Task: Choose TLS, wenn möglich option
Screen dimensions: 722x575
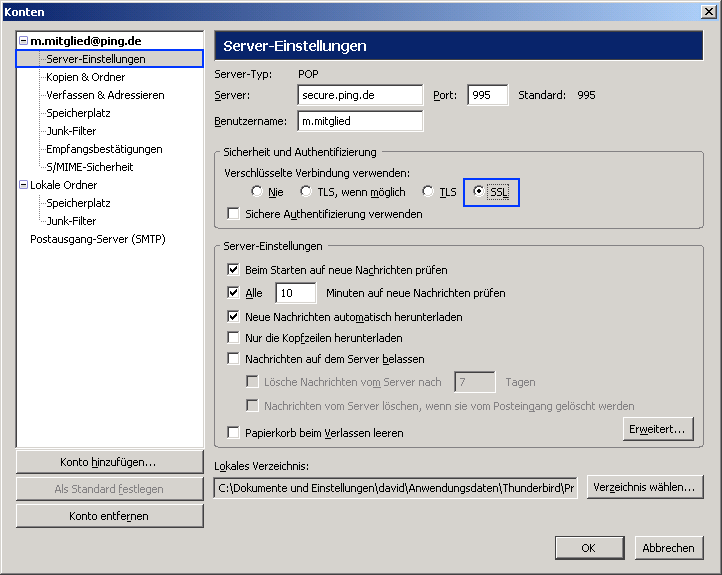Action: (307, 192)
